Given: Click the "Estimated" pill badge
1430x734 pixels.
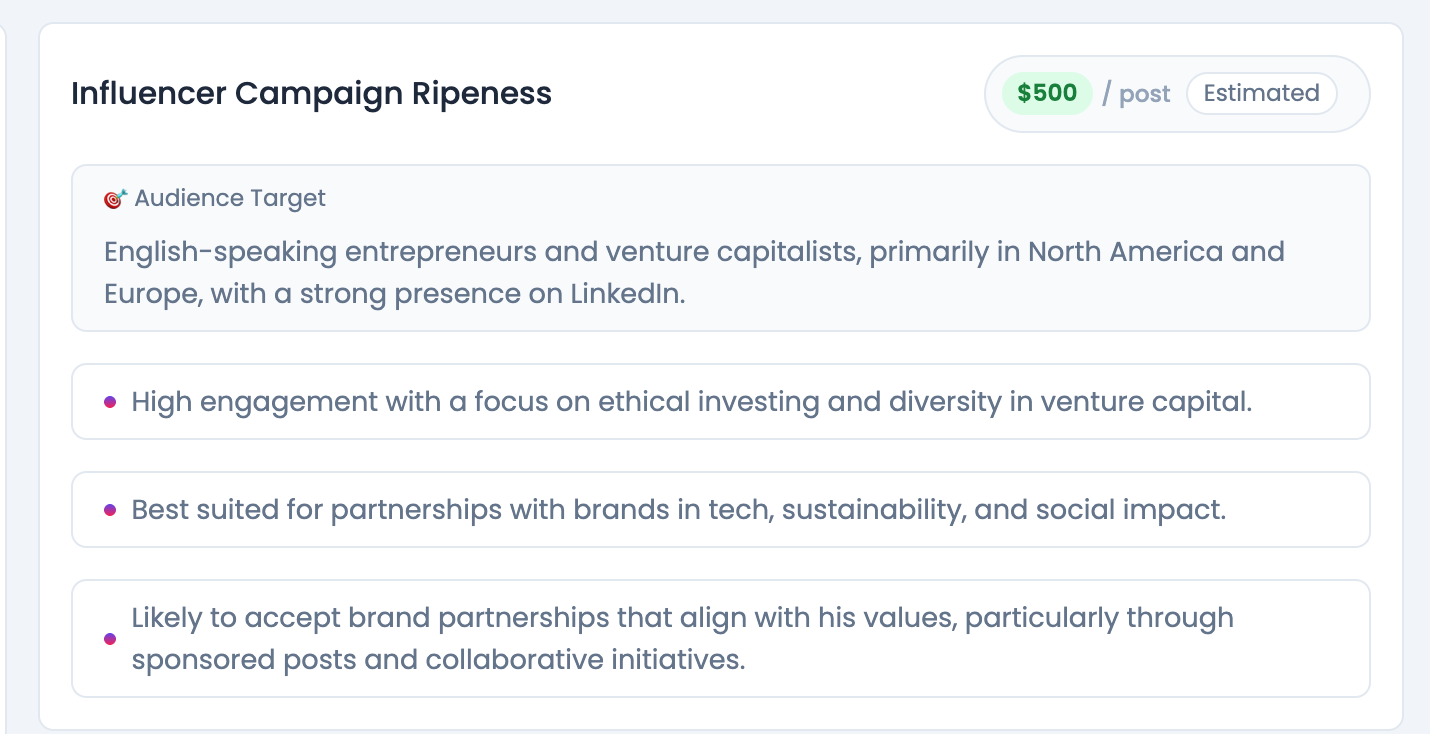Looking at the screenshot, I should pos(1261,94).
